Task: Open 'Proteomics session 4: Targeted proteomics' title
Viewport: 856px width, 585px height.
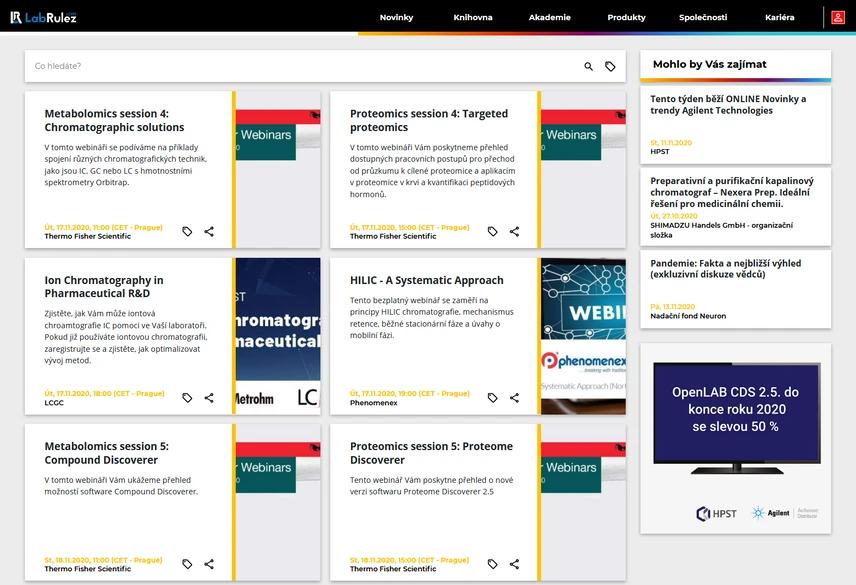Action: point(429,121)
